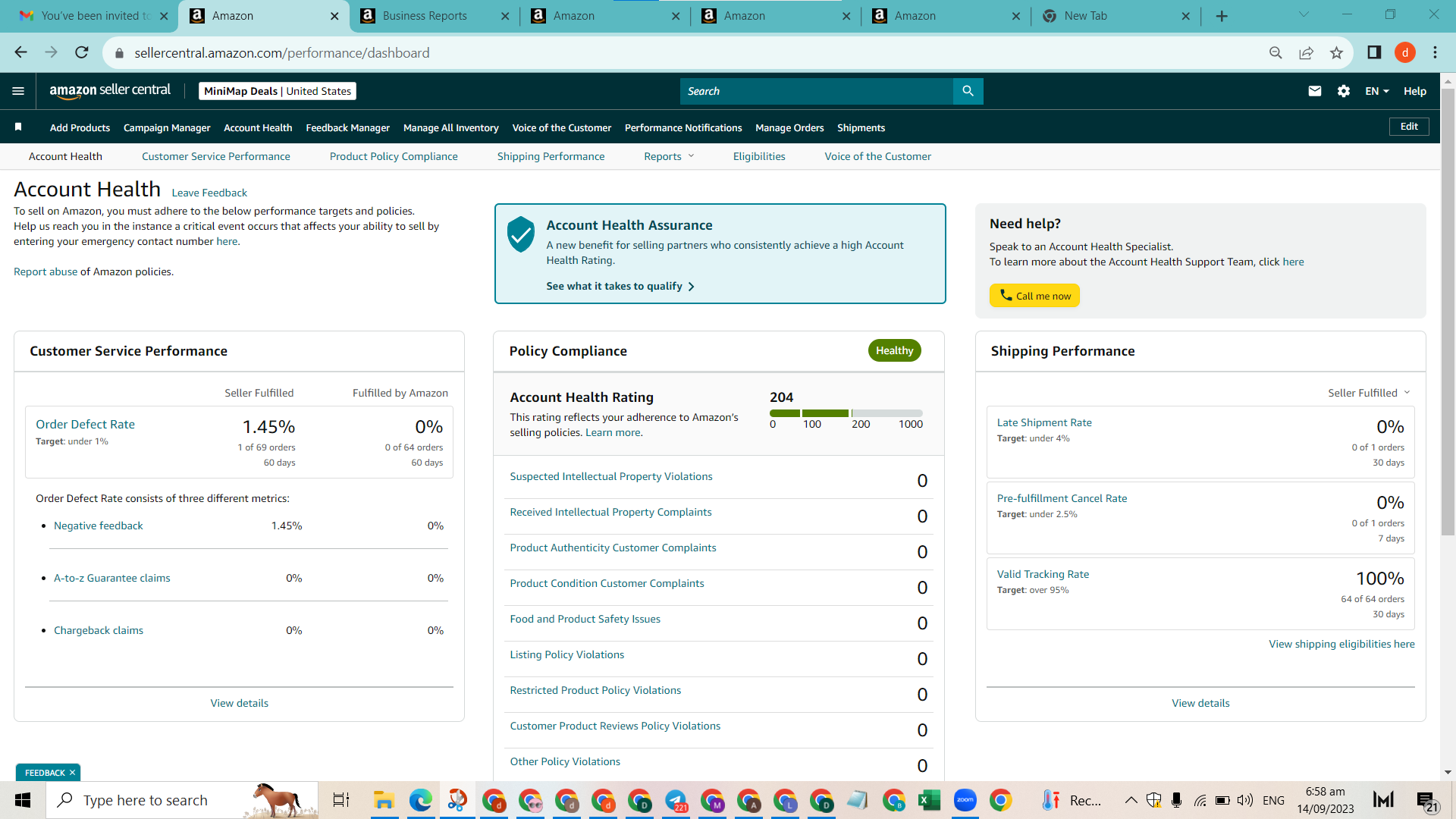Bookmark this page with the star icon

click(x=1336, y=52)
